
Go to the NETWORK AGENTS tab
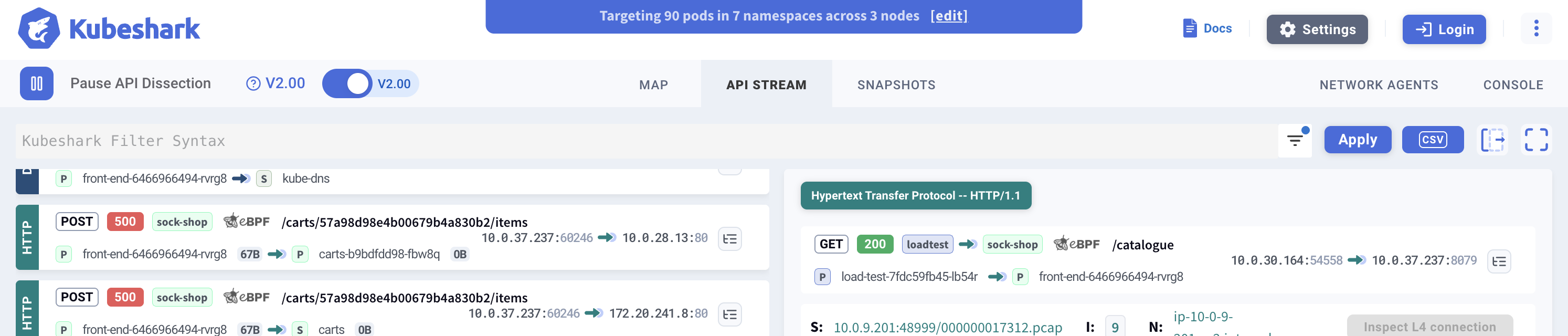click(1378, 85)
